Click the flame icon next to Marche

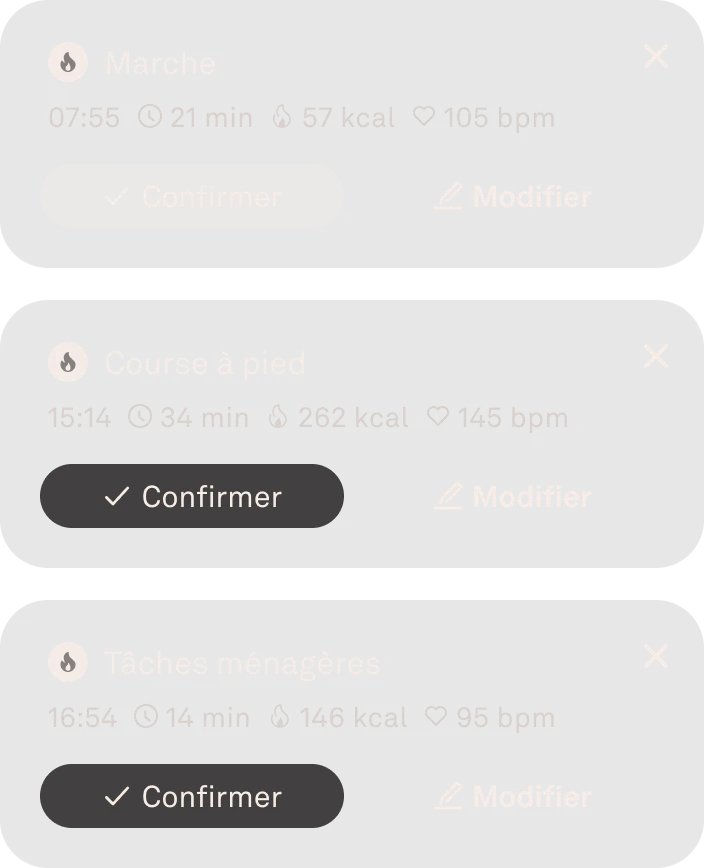click(67, 62)
